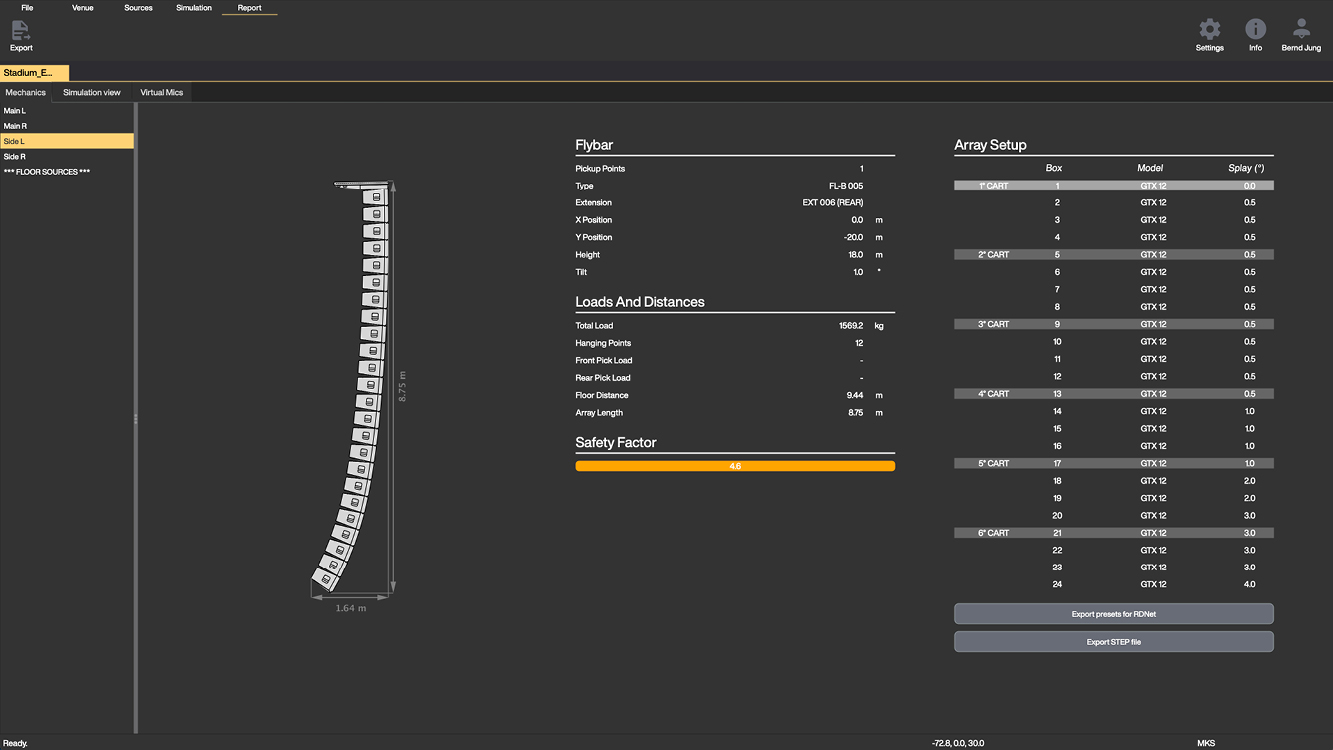Choose Side R array in the list
The height and width of the screenshot is (750, 1333).
point(15,157)
